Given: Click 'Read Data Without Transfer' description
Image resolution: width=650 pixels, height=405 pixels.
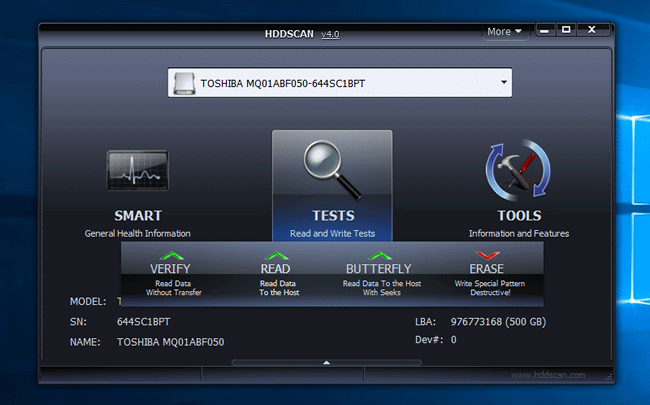Looking at the screenshot, I should click(174, 288).
